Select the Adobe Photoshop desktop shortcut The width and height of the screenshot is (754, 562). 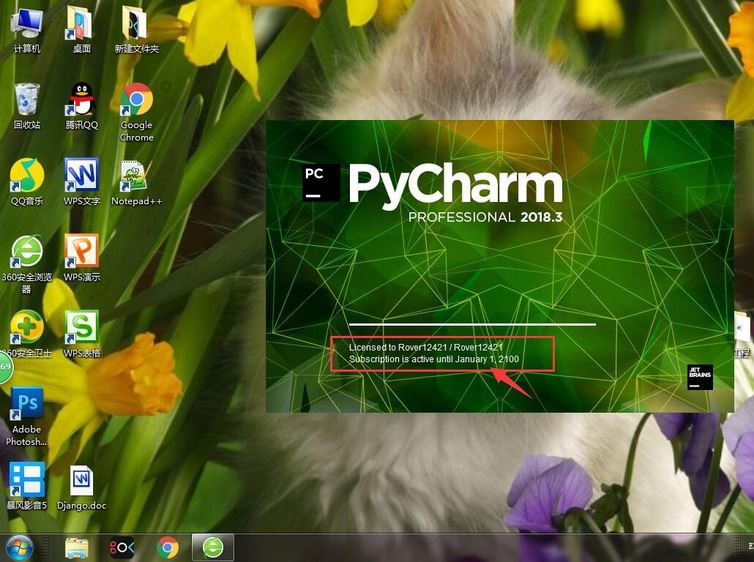click(x=27, y=416)
